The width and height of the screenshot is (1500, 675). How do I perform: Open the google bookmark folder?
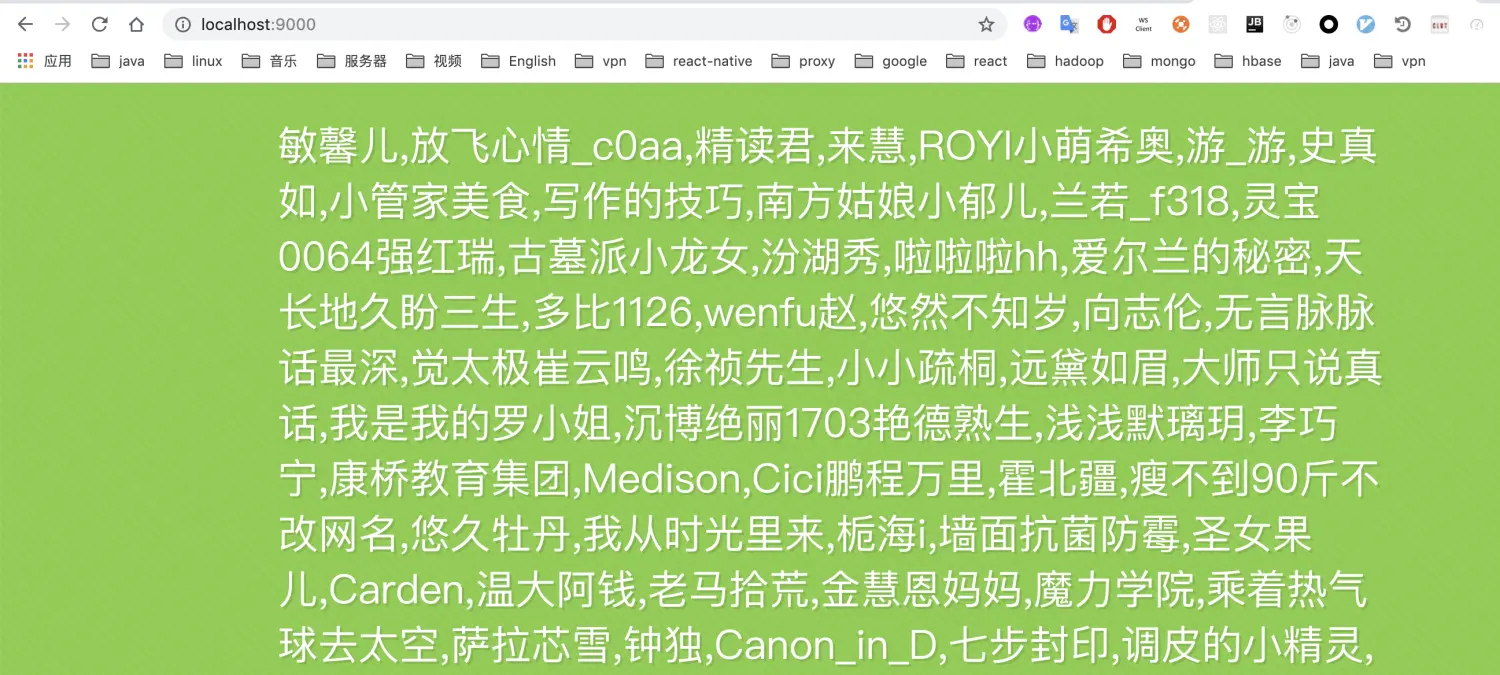[x=891, y=61]
